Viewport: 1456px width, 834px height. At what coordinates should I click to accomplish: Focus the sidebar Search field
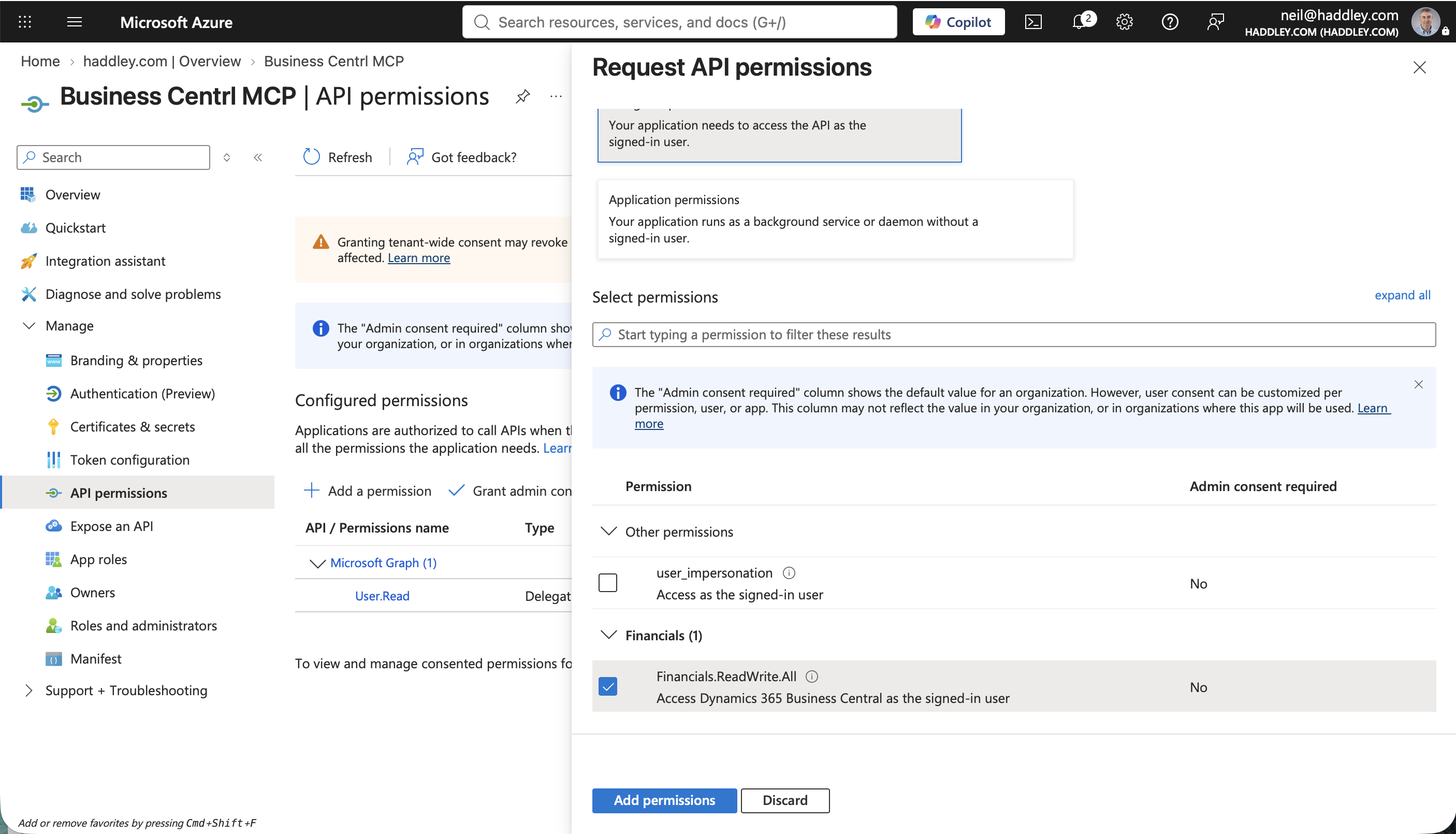coord(113,157)
